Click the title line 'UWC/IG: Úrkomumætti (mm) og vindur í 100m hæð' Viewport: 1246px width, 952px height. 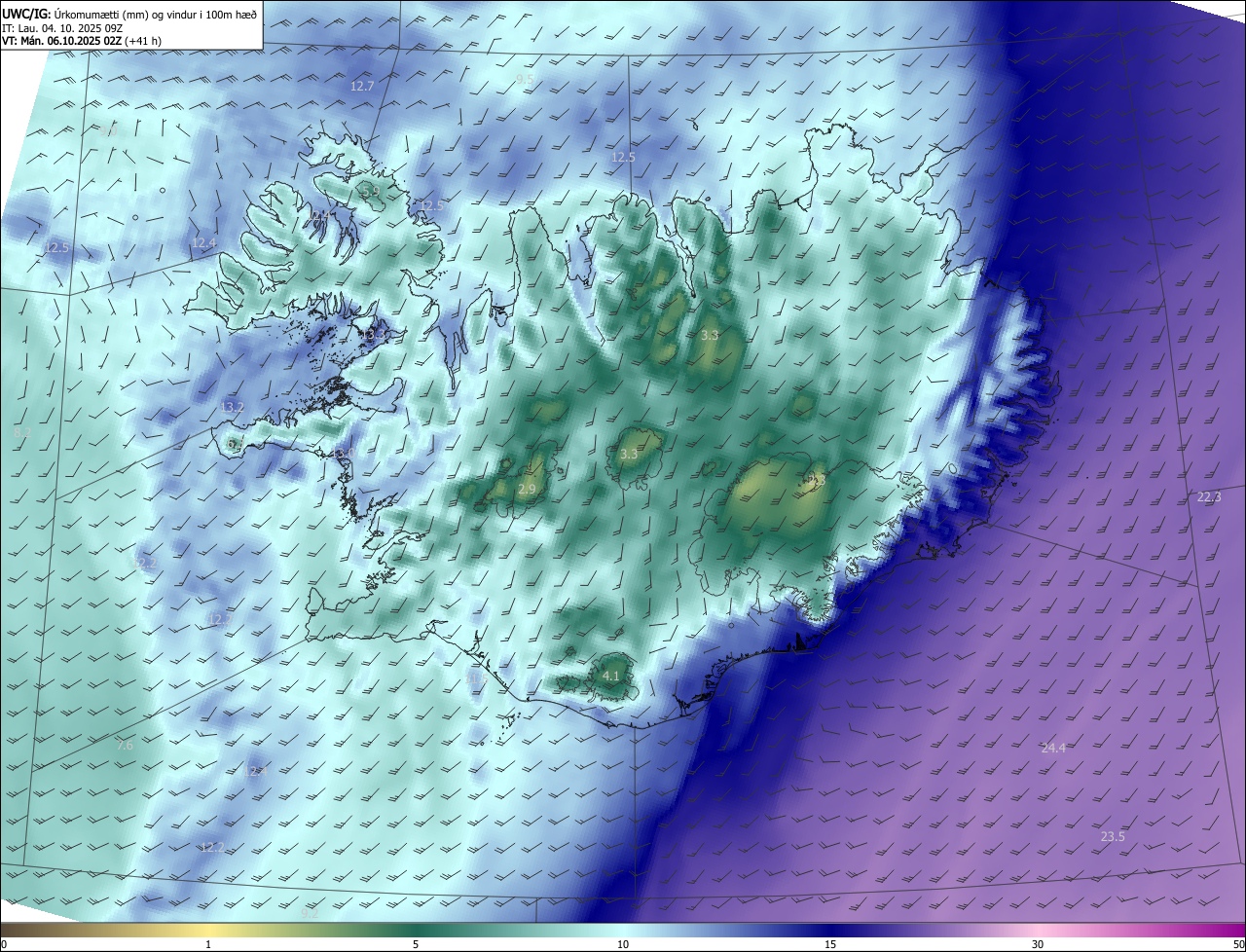129,14
